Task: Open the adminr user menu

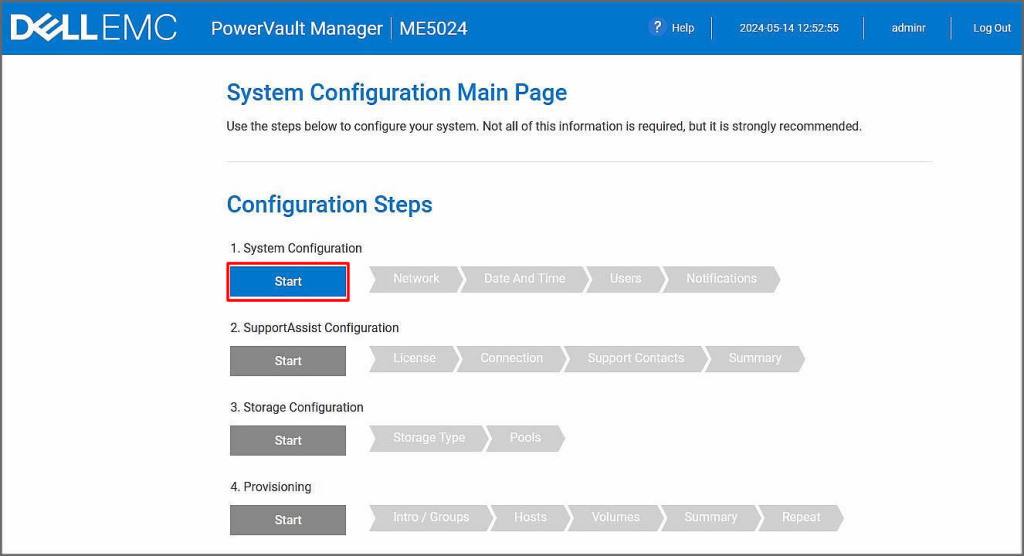Action: (908, 28)
